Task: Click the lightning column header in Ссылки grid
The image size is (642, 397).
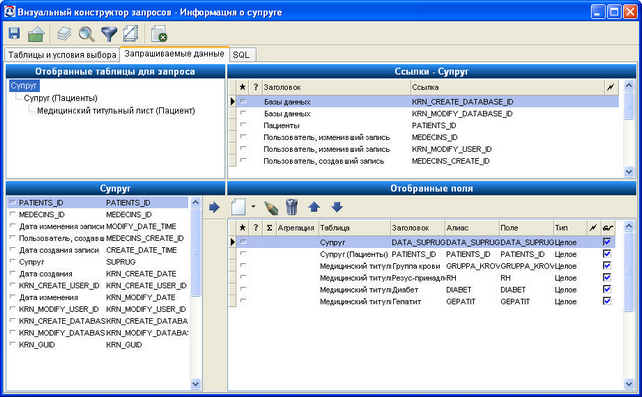Action: pyautogui.click(x=610, y=87)
